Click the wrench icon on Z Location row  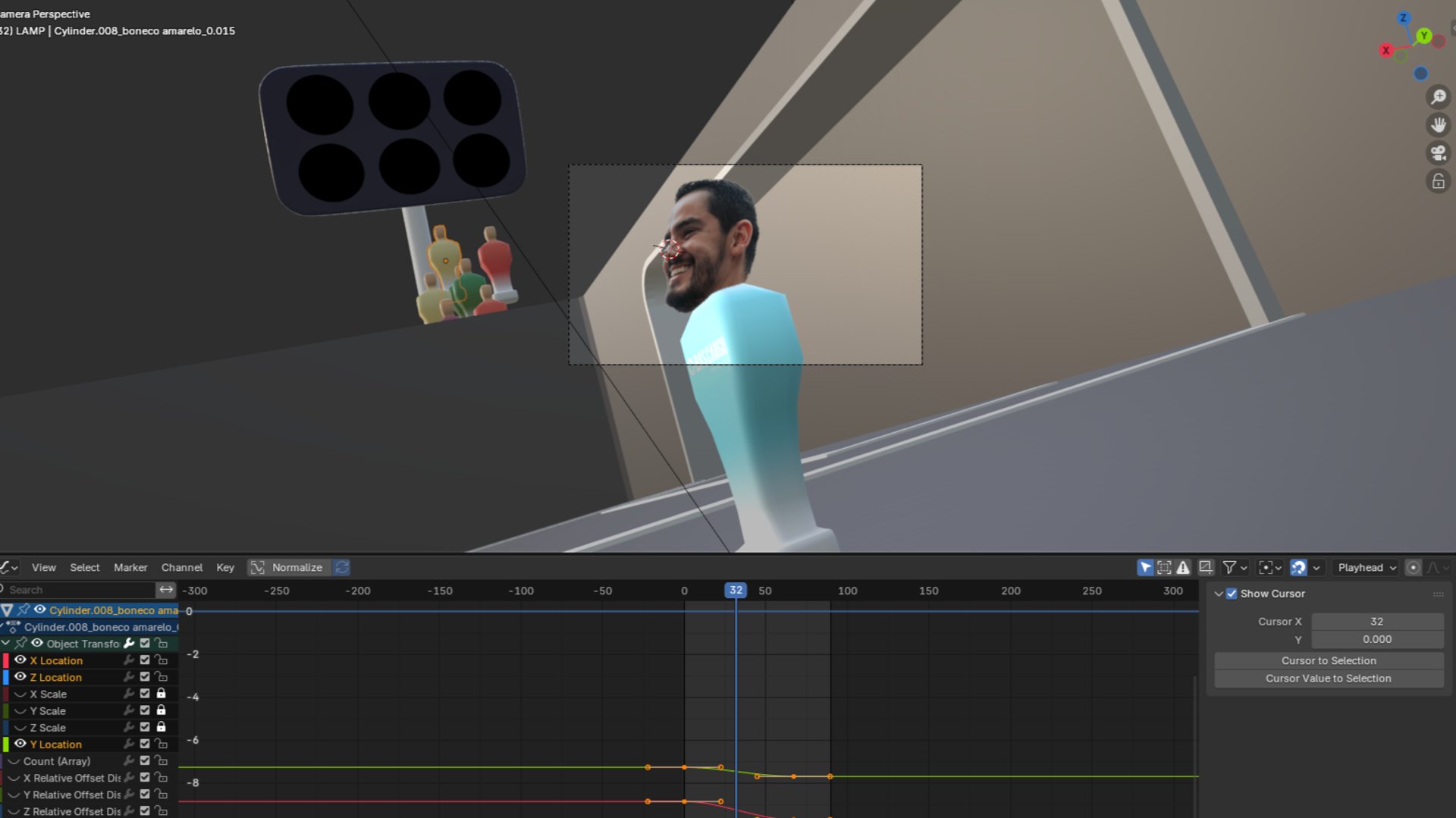click(129, 677)
